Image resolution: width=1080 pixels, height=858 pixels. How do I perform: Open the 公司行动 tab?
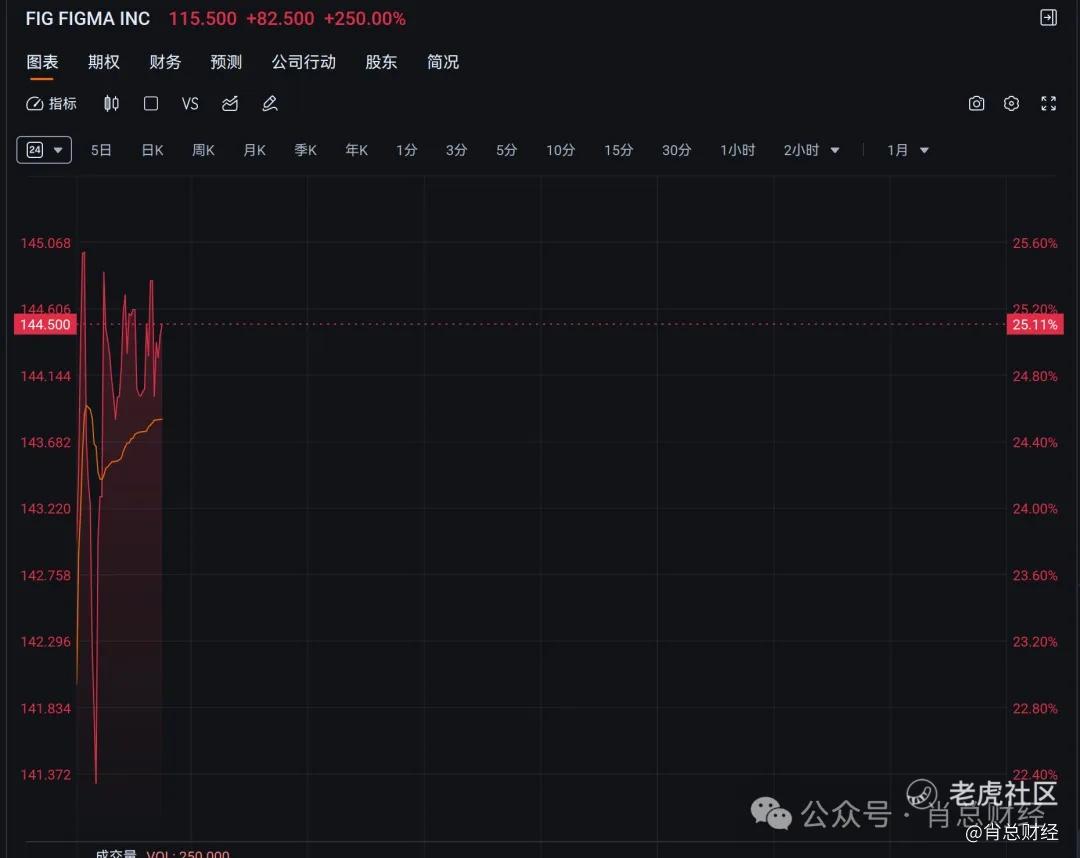303,62
